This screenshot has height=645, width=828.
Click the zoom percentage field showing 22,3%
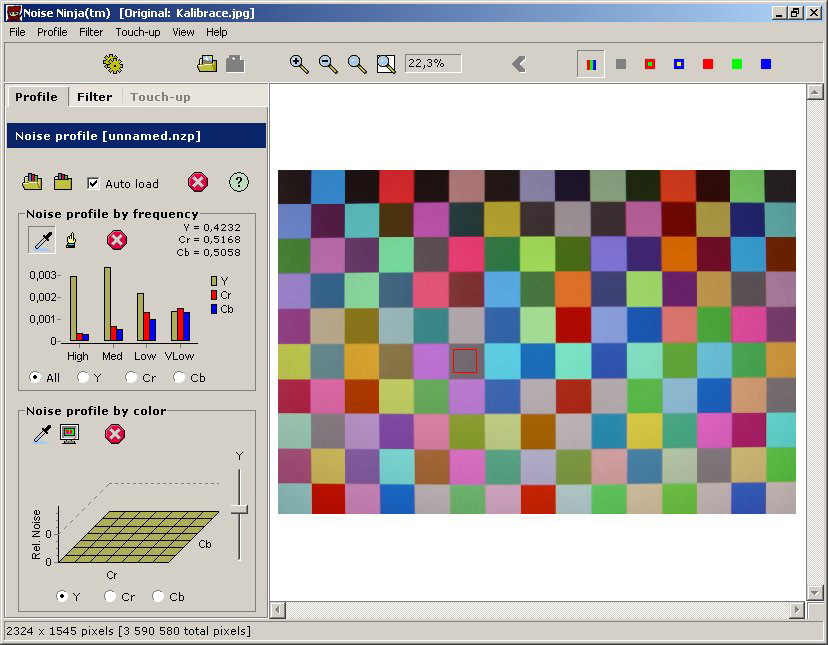tap(433, 64)
